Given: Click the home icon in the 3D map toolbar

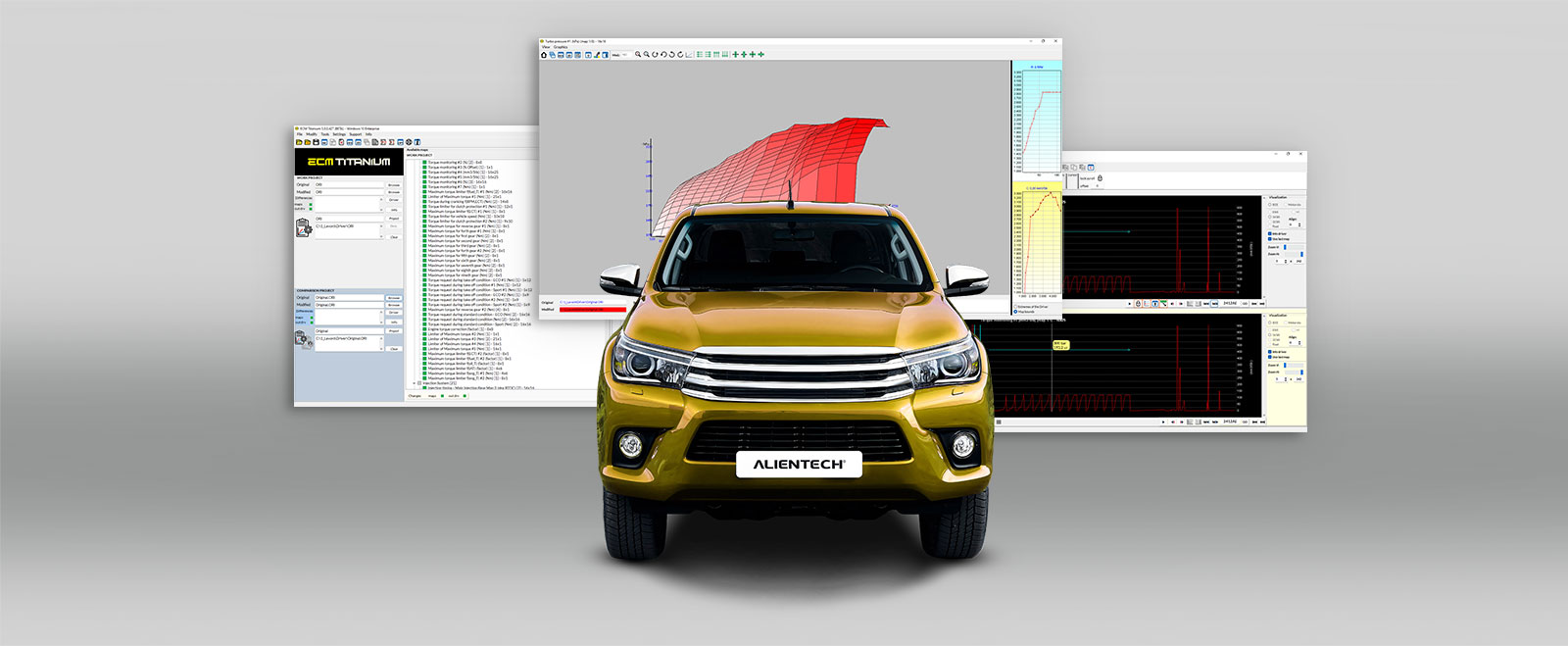Looking at the screenshot, I should click(545, 55).
